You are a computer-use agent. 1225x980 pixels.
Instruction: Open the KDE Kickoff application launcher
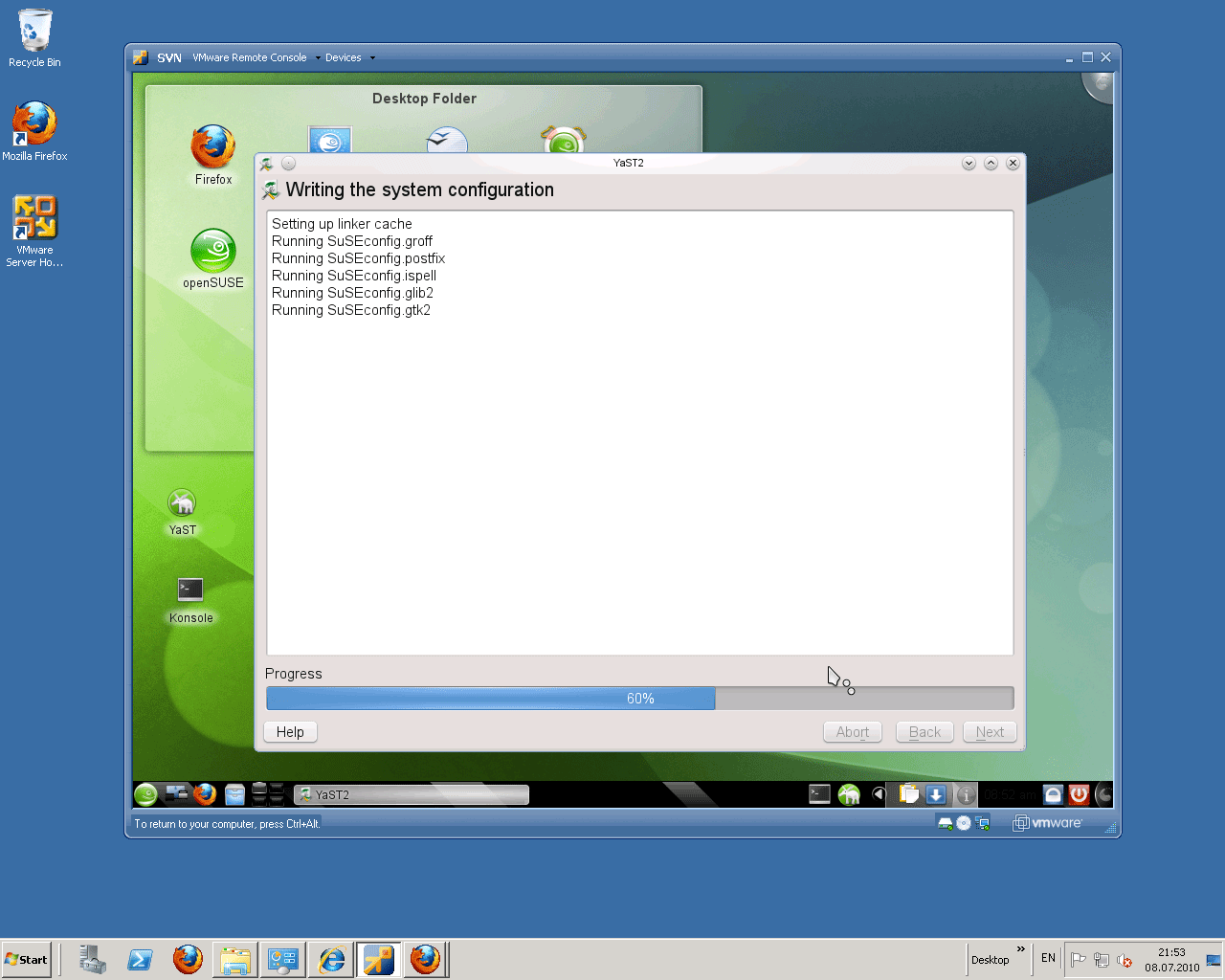tap(146, 794)
